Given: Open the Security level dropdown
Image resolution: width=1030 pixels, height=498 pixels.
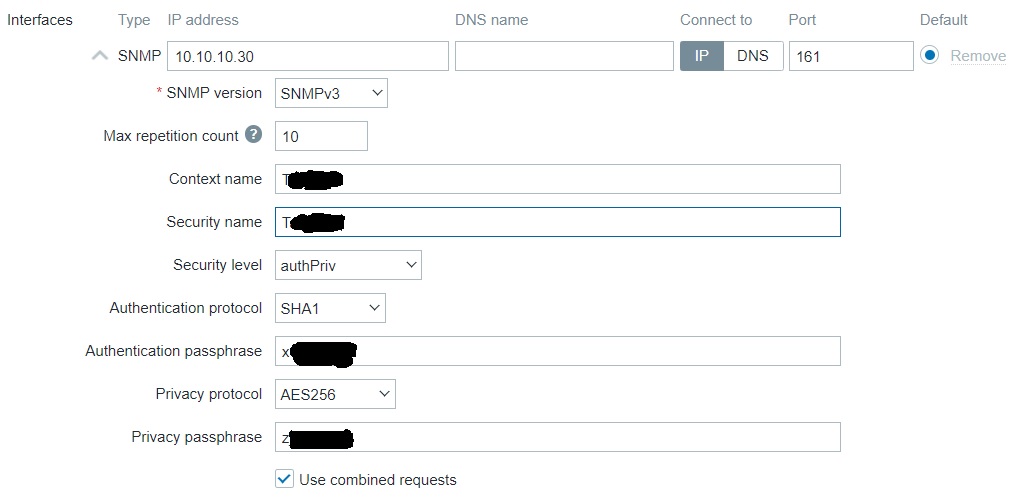Looking at the screenshot, I should 347,265.
